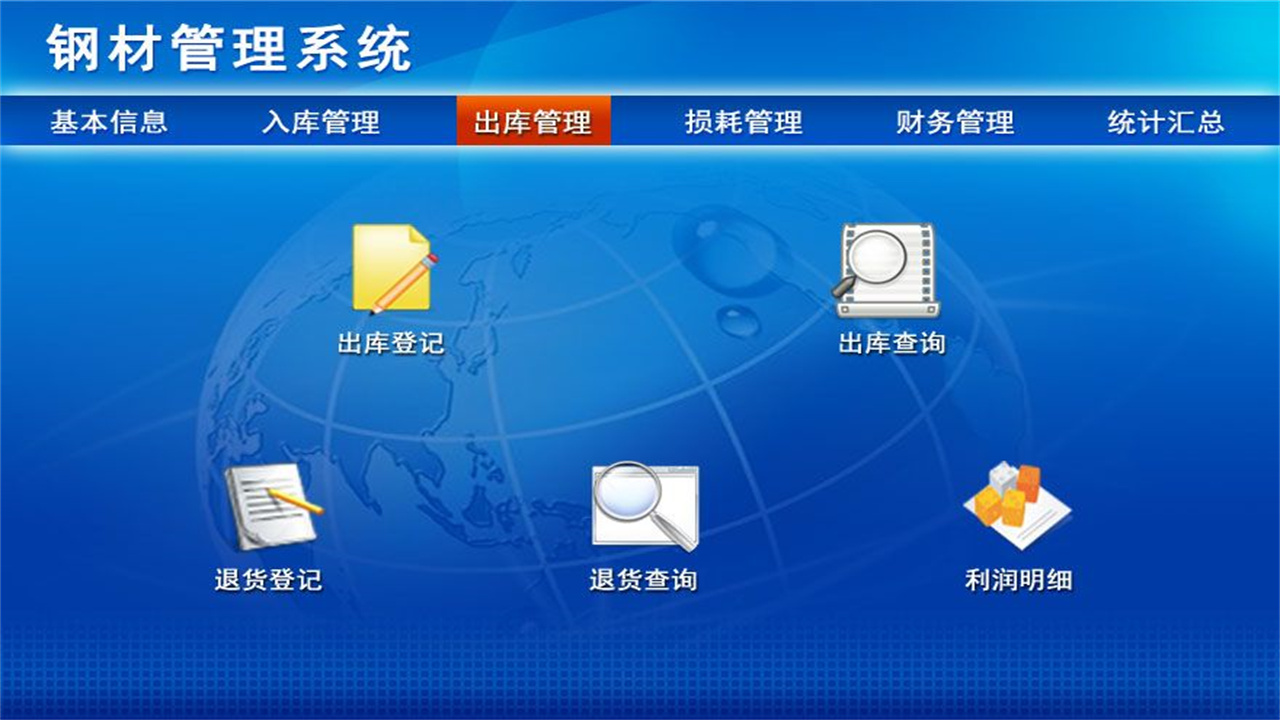Select the 出库管理 tab
1280x720 pixels.
pos(533,123)
